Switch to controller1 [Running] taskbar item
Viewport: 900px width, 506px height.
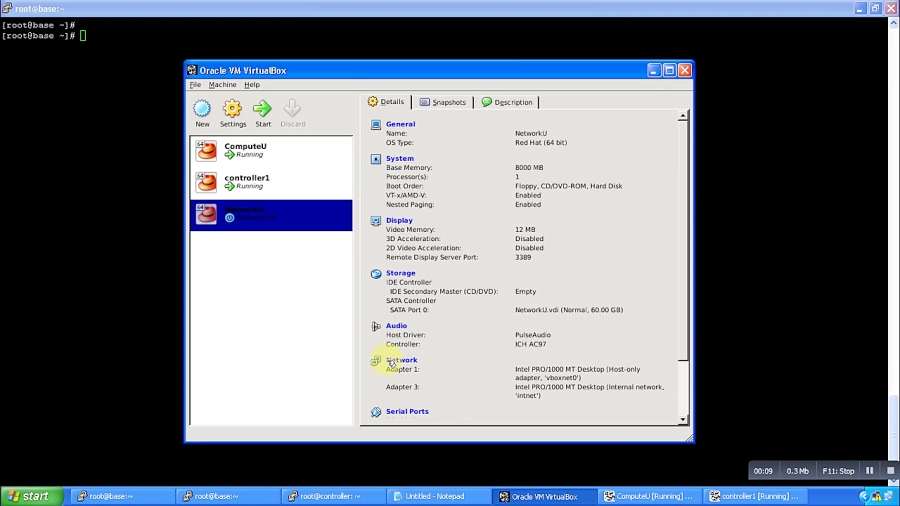point(754,496)
